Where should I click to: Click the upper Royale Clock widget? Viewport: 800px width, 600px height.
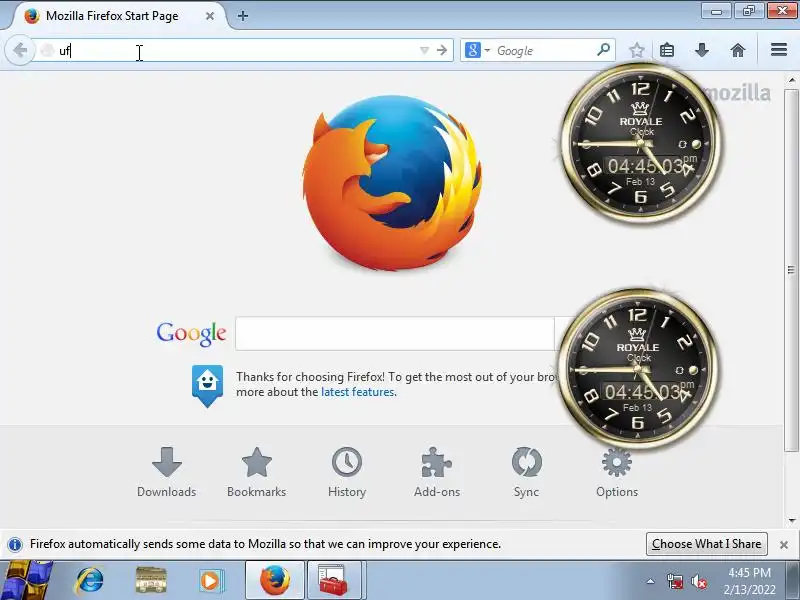(x=640, y=143)
